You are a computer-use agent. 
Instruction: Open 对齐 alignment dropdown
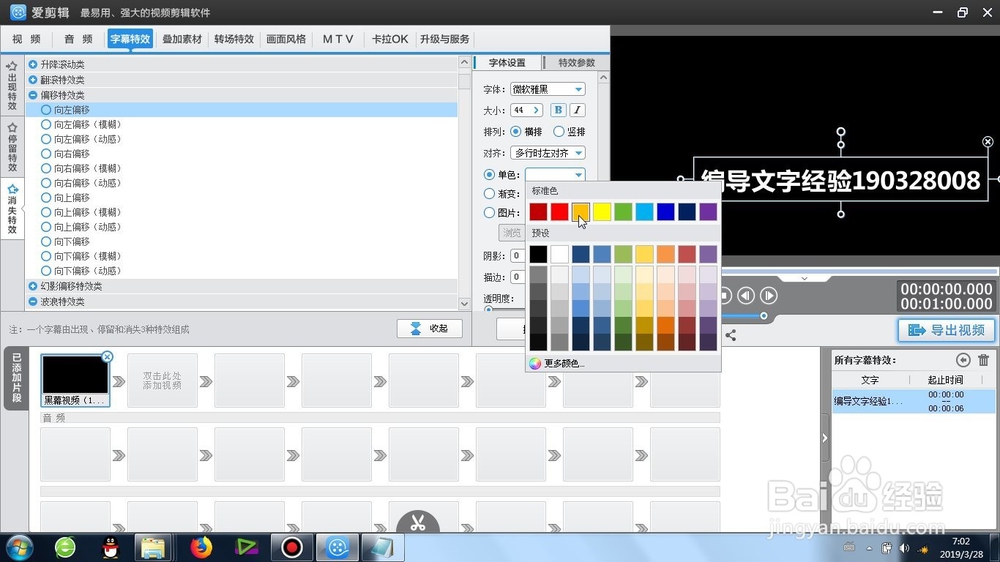coord(548,153)
